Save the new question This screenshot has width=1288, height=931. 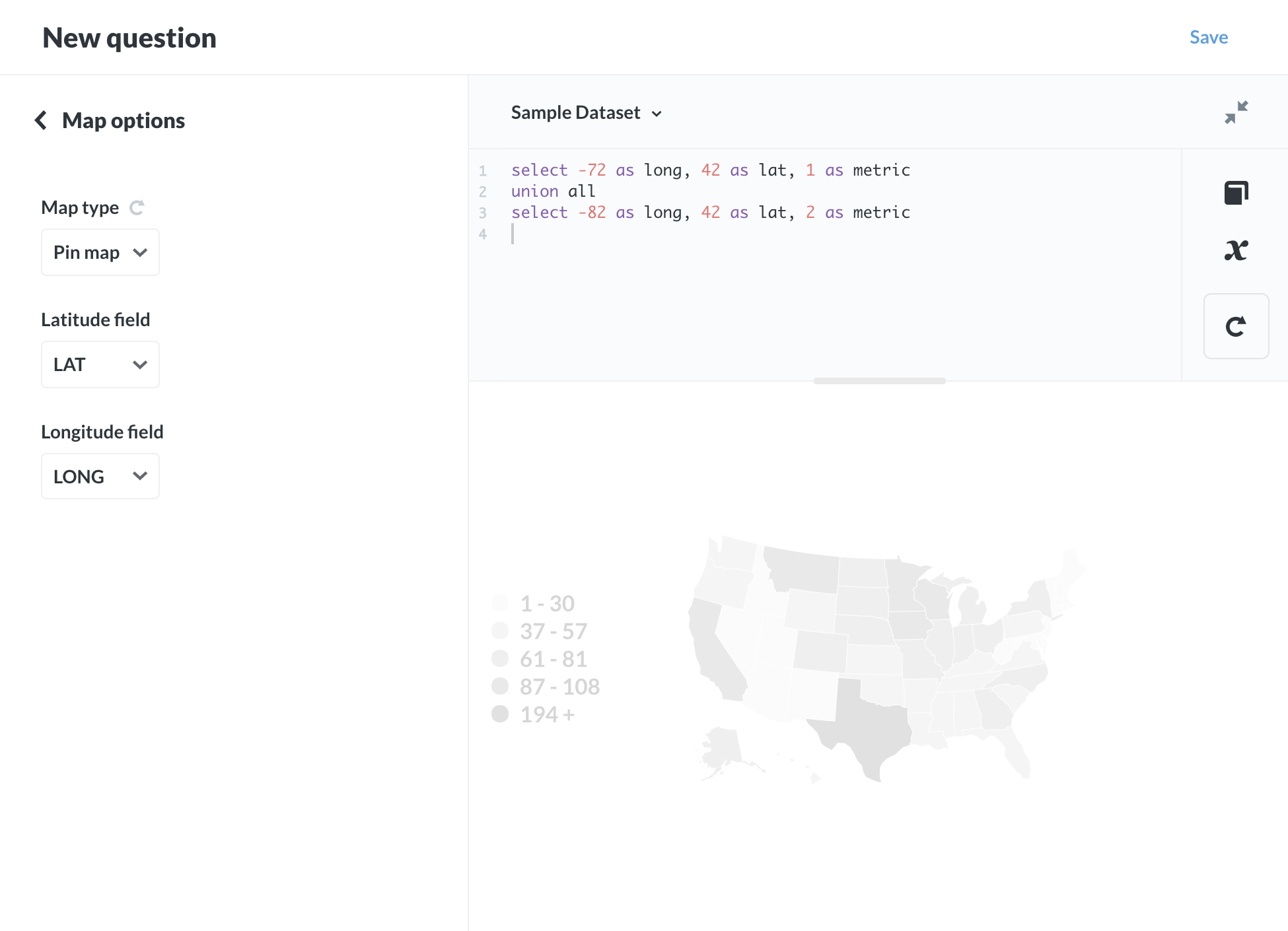(x=1208, y=37)
